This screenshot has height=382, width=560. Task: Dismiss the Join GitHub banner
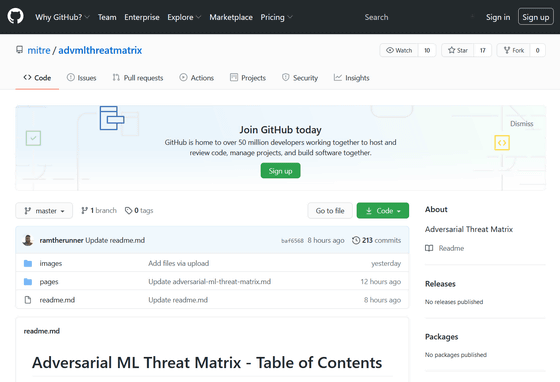tap(521, 124)
